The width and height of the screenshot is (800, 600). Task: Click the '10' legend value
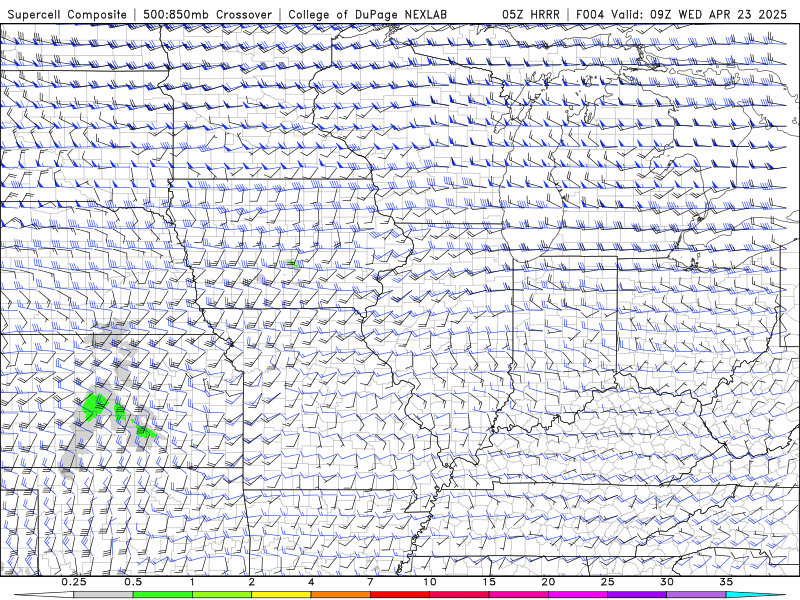click(x=430, y=582)
